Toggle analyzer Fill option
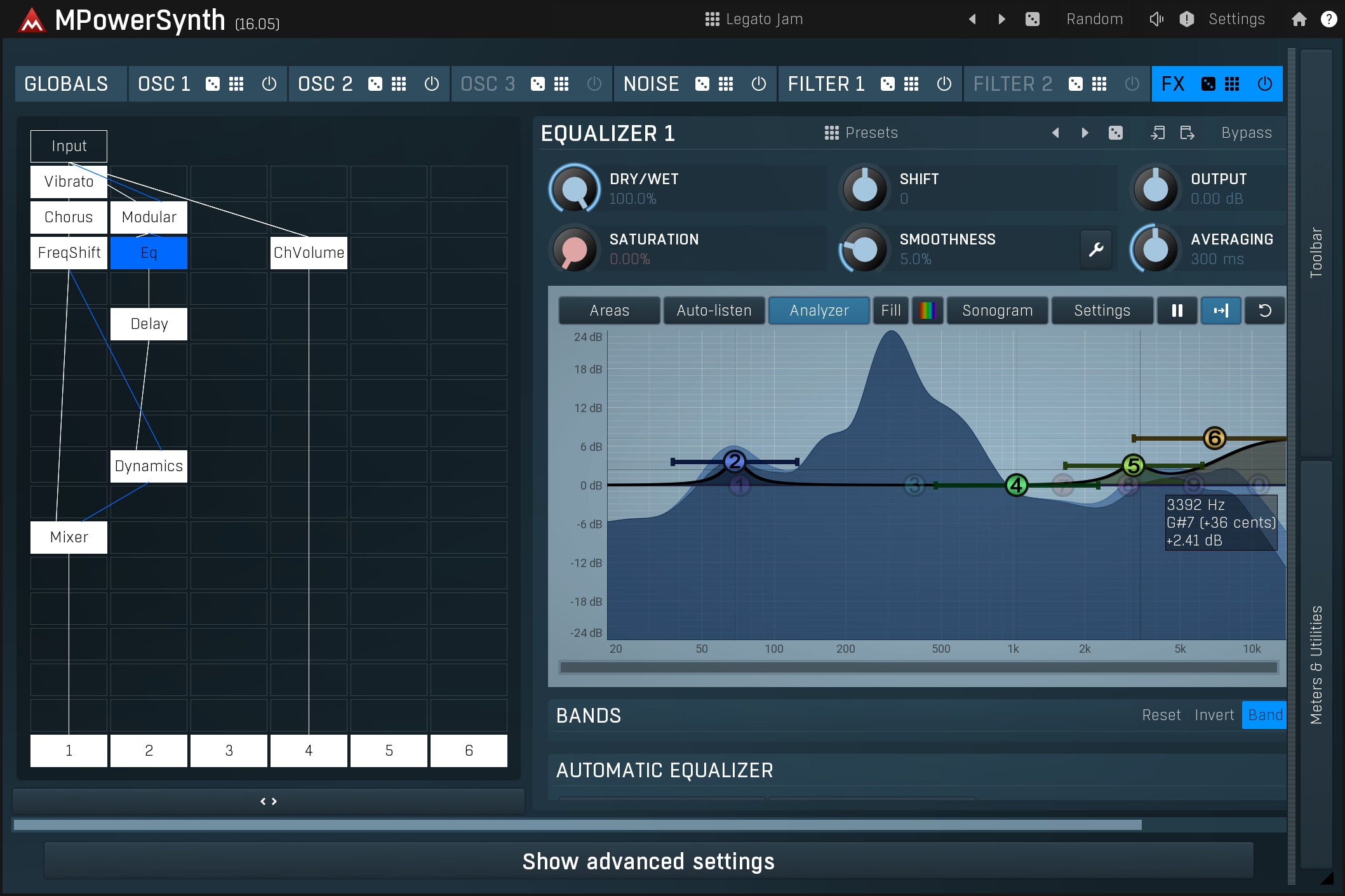Viewport: 1345px width, 896px height. click(x=891, y=311)
